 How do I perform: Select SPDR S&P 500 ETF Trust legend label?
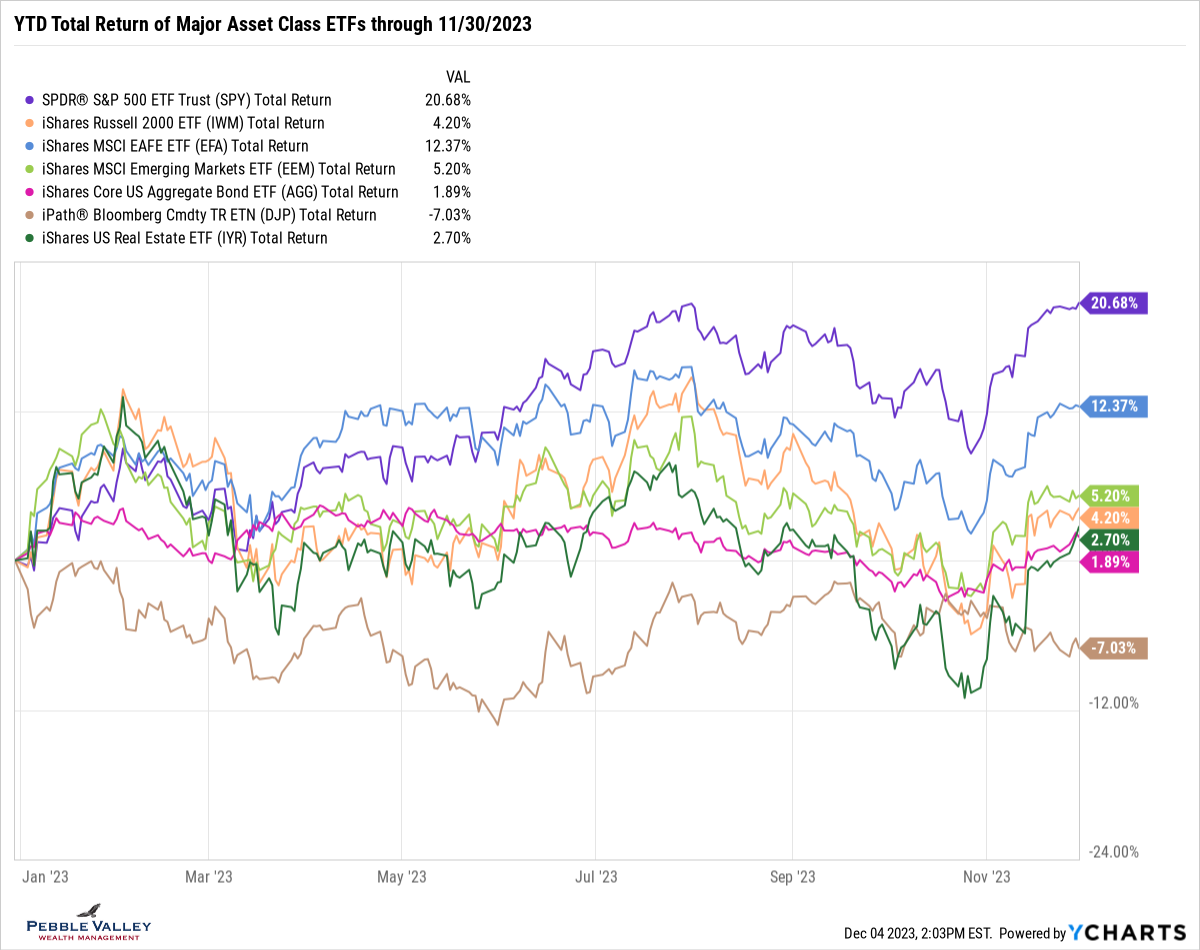[186, 100]
